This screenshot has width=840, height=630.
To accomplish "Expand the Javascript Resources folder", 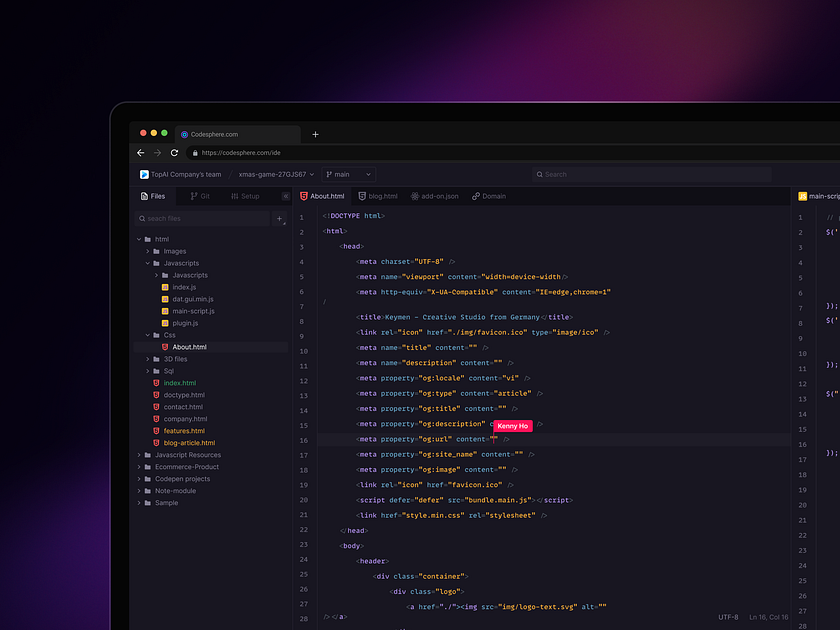I will pyautogui.click(x=139, y=455).
